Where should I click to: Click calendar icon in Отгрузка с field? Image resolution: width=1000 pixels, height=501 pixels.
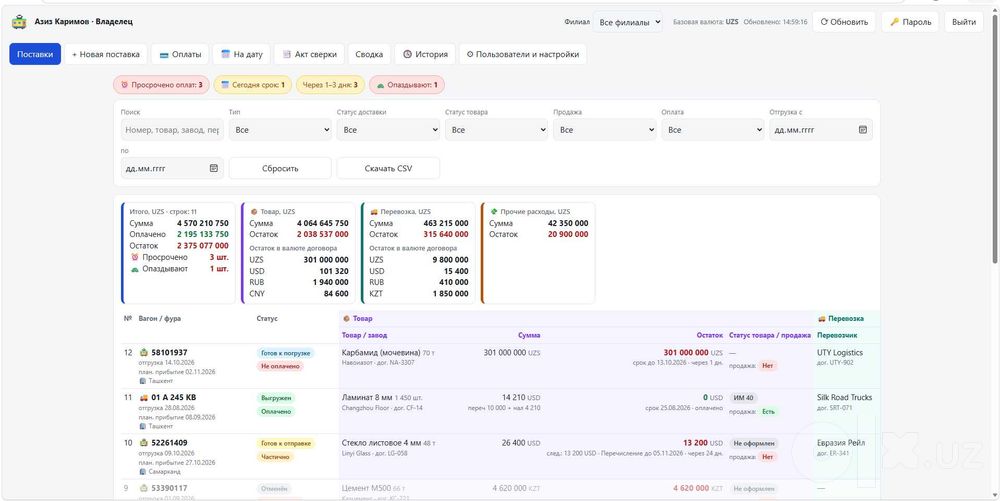[862, 129]
